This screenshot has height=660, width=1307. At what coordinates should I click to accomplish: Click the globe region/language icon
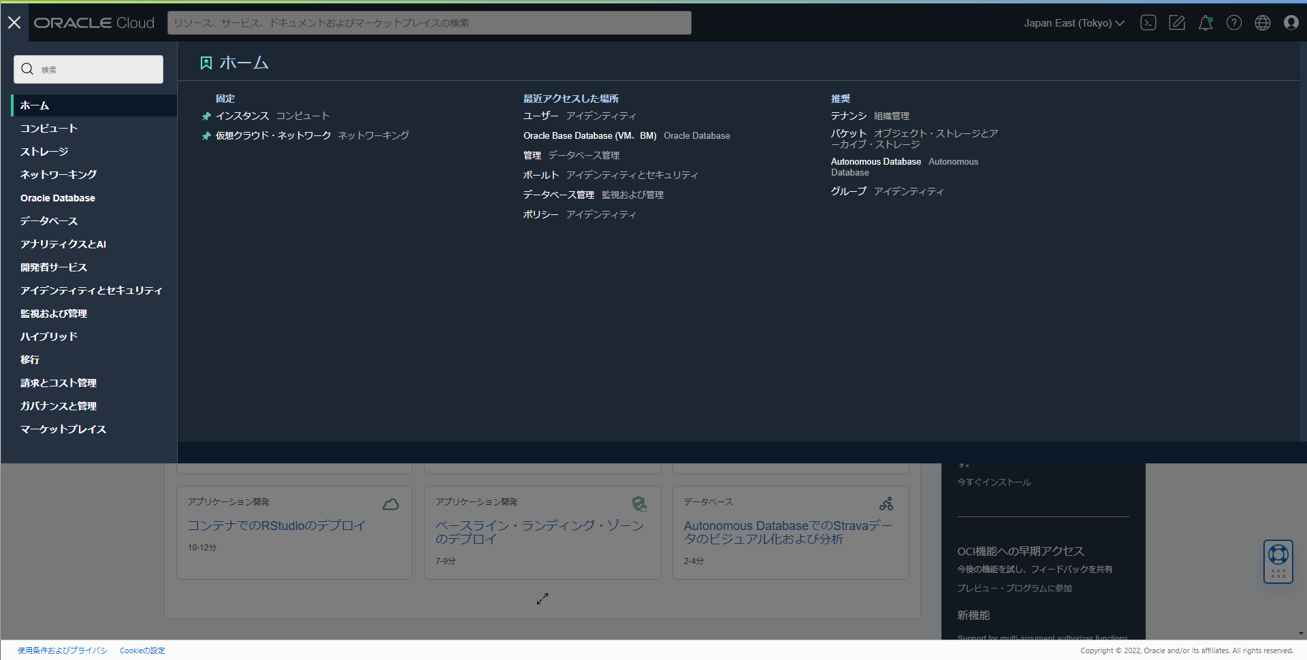point(1262,21)
